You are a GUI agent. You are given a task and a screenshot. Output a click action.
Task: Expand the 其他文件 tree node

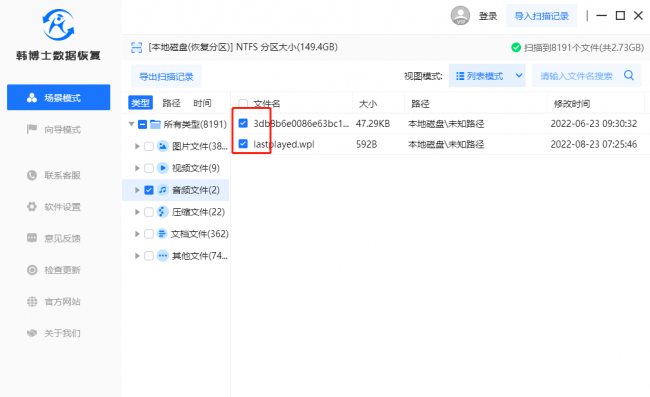pos(137,256)
